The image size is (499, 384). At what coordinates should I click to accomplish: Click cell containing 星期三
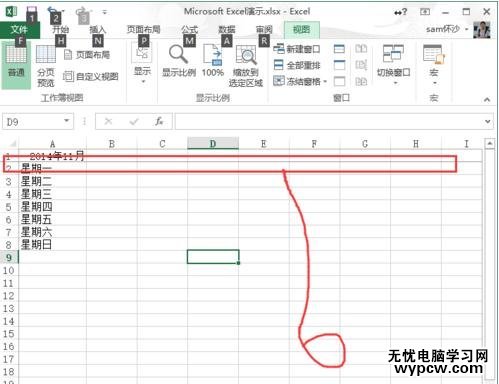(52, 194)
